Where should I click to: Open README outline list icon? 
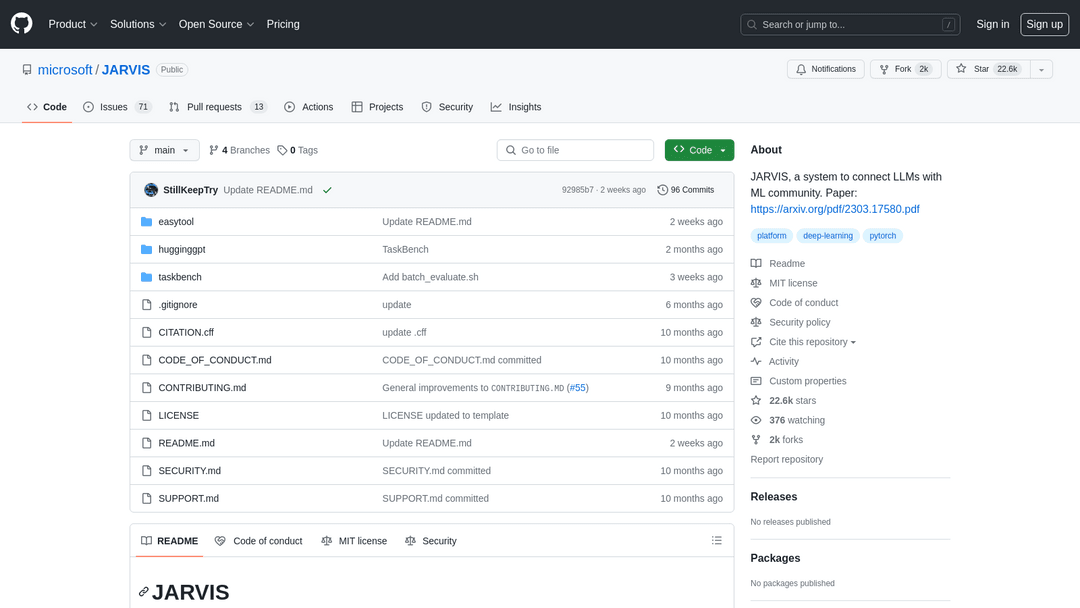pos(716,541)
